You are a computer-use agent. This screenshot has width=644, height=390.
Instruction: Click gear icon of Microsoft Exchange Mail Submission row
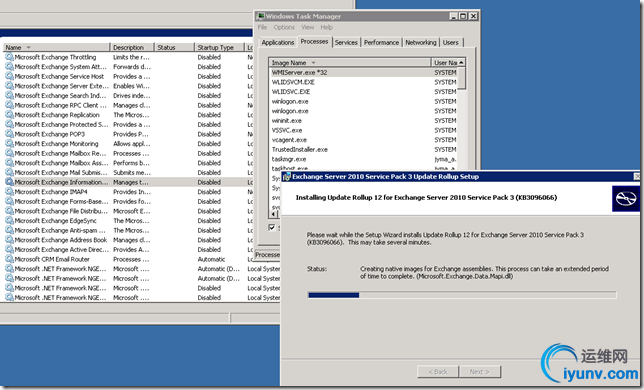click(9, 172)
